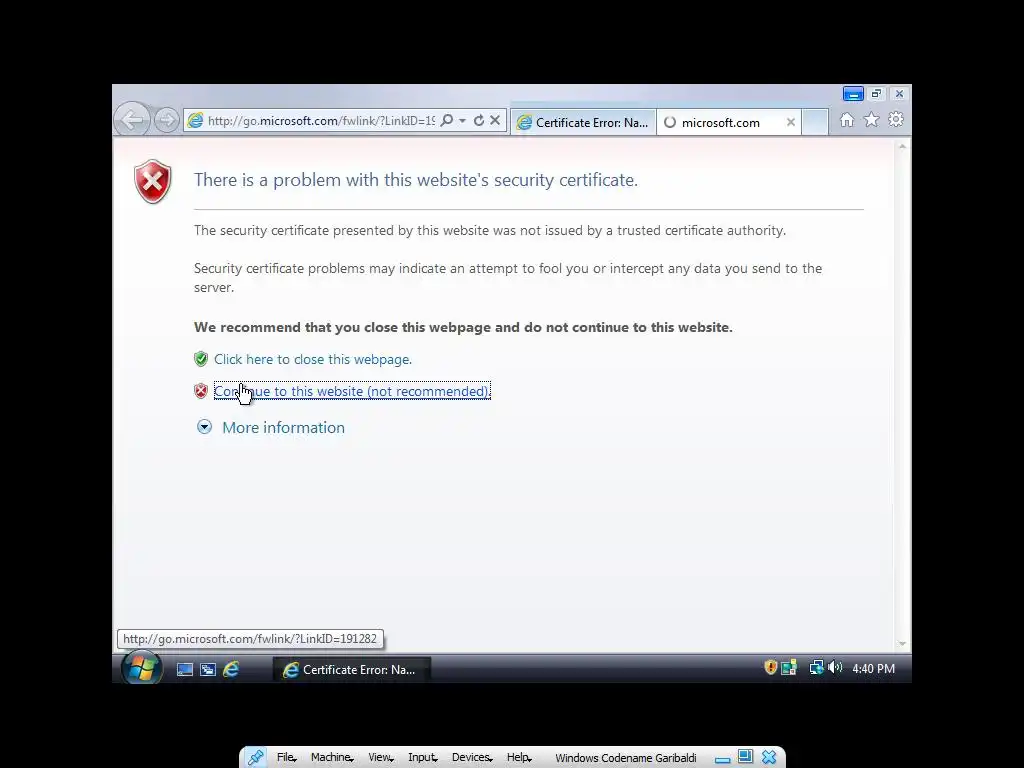Exit fullscreen via VM toolbar window icon
The height and width of the screenshot is (768, 1024).
pos(745,757)
